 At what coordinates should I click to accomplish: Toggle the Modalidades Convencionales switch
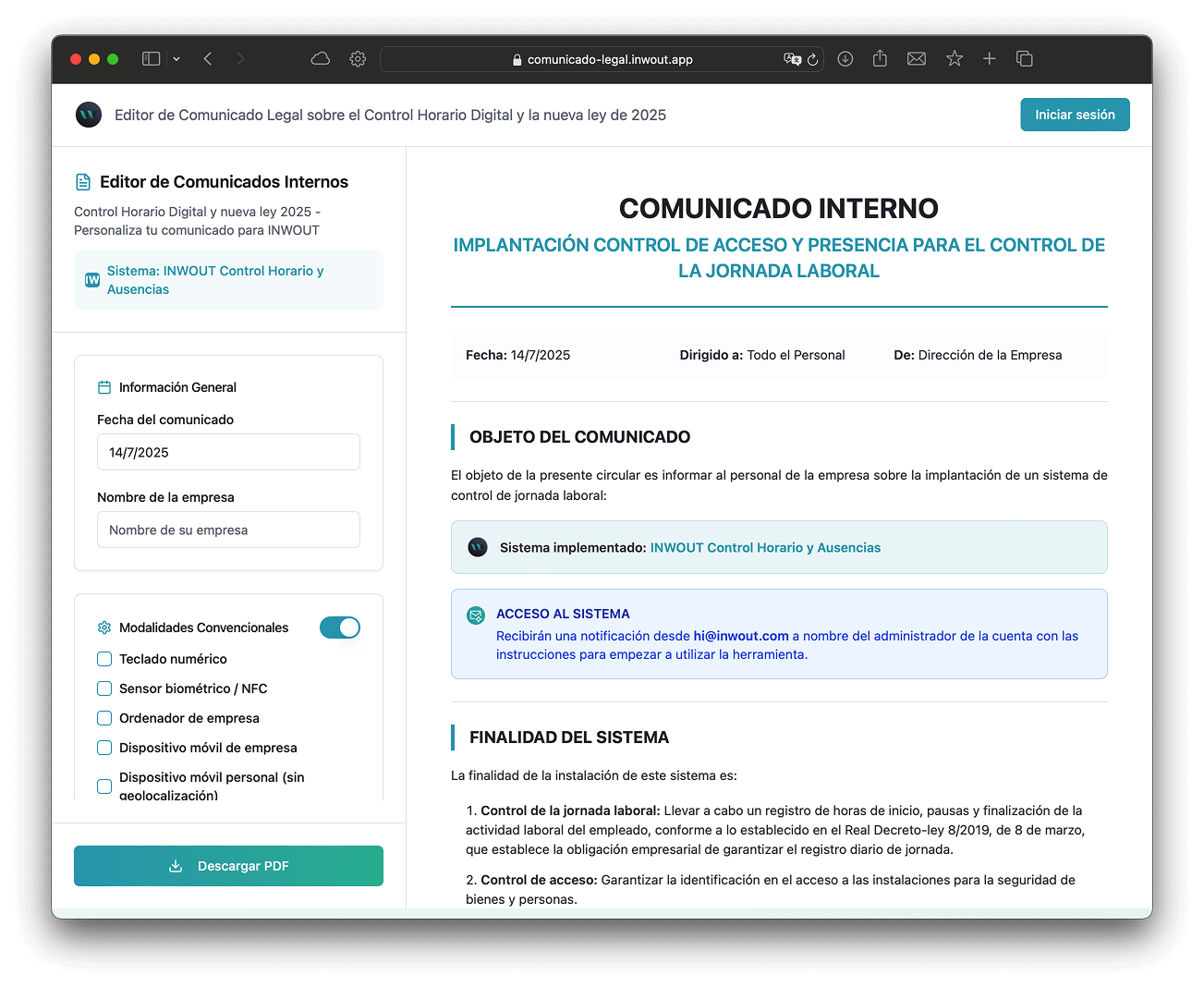pos(340,628)
